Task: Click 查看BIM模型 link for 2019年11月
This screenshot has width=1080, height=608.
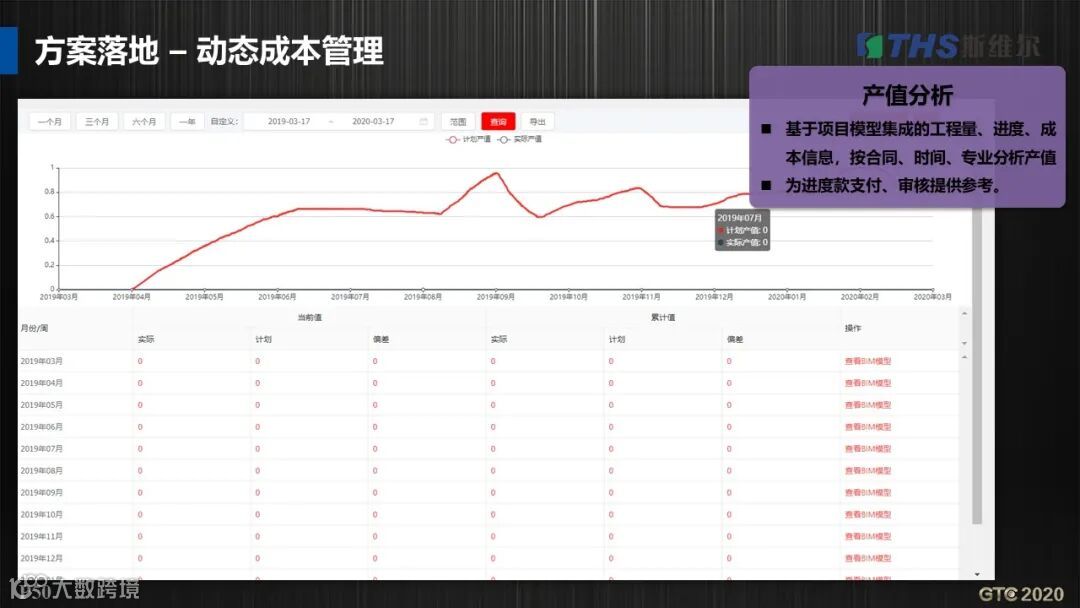Action: point(868,536)
